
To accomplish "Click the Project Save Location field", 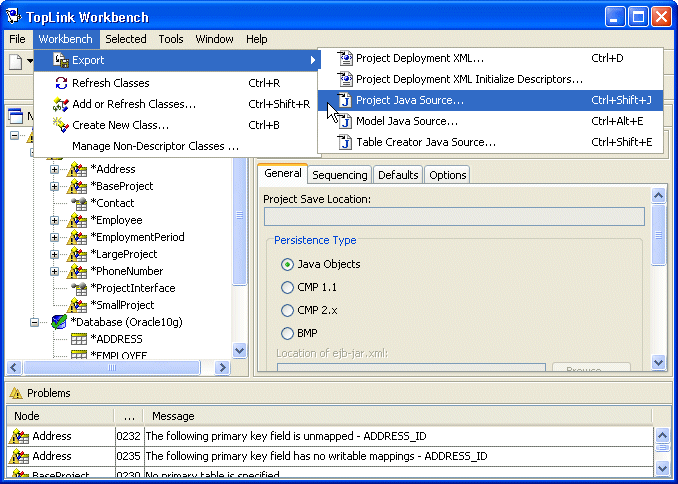I will click(x=454, y=216).
